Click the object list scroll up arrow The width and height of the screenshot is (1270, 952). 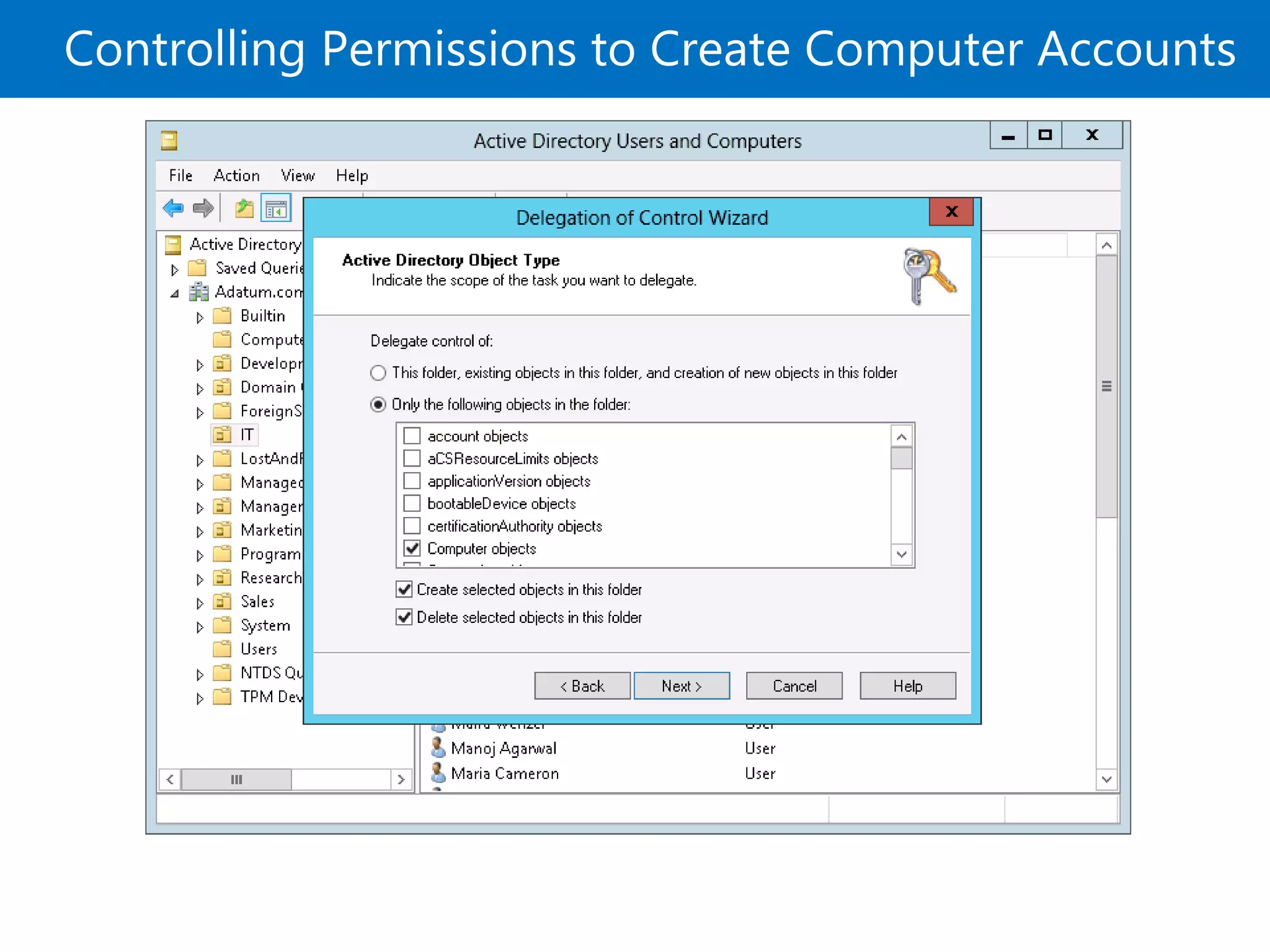click(x=902, y=436)
